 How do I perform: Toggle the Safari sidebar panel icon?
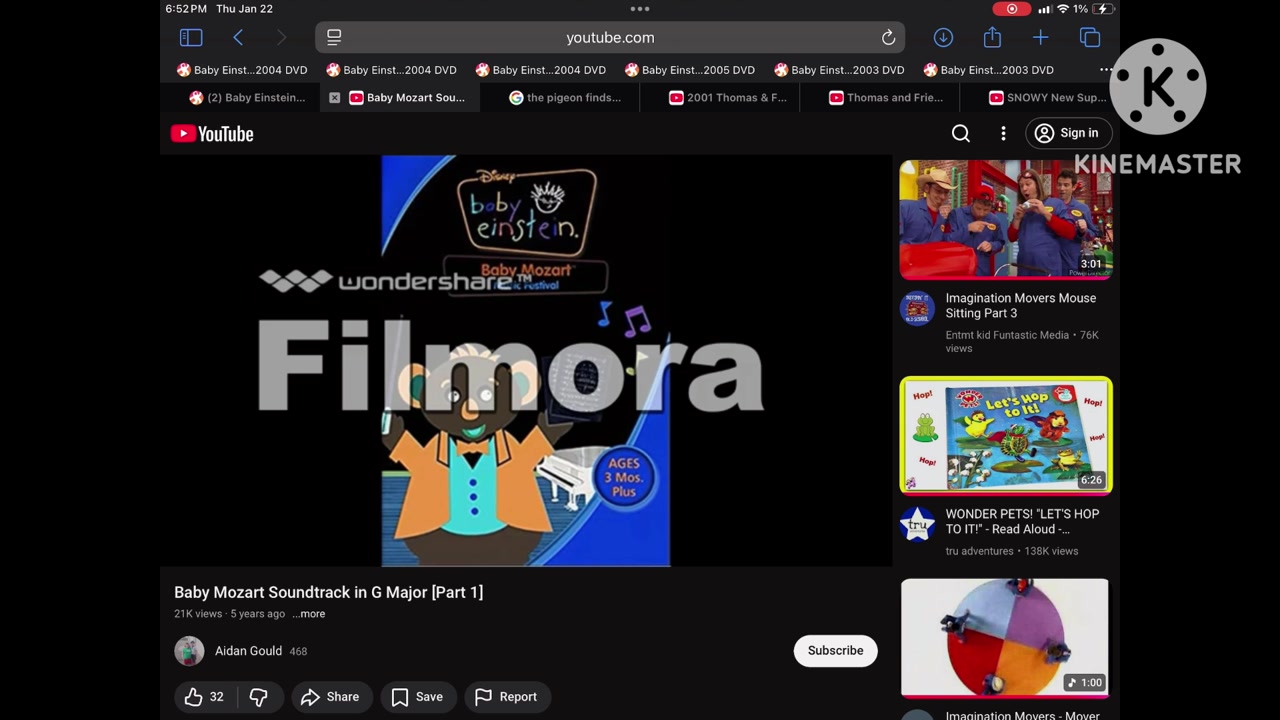(x=191, y=38)
